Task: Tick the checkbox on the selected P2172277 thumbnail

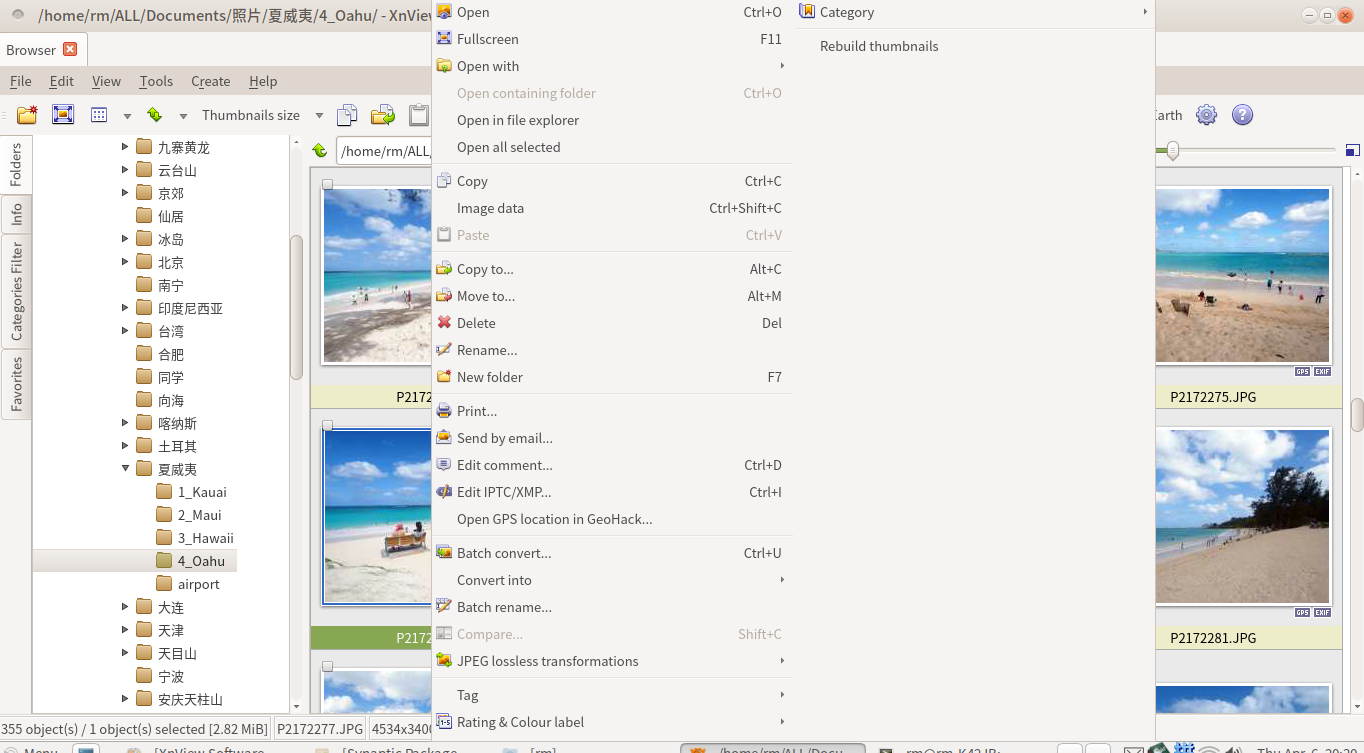Action: click(x=327, y=426)
